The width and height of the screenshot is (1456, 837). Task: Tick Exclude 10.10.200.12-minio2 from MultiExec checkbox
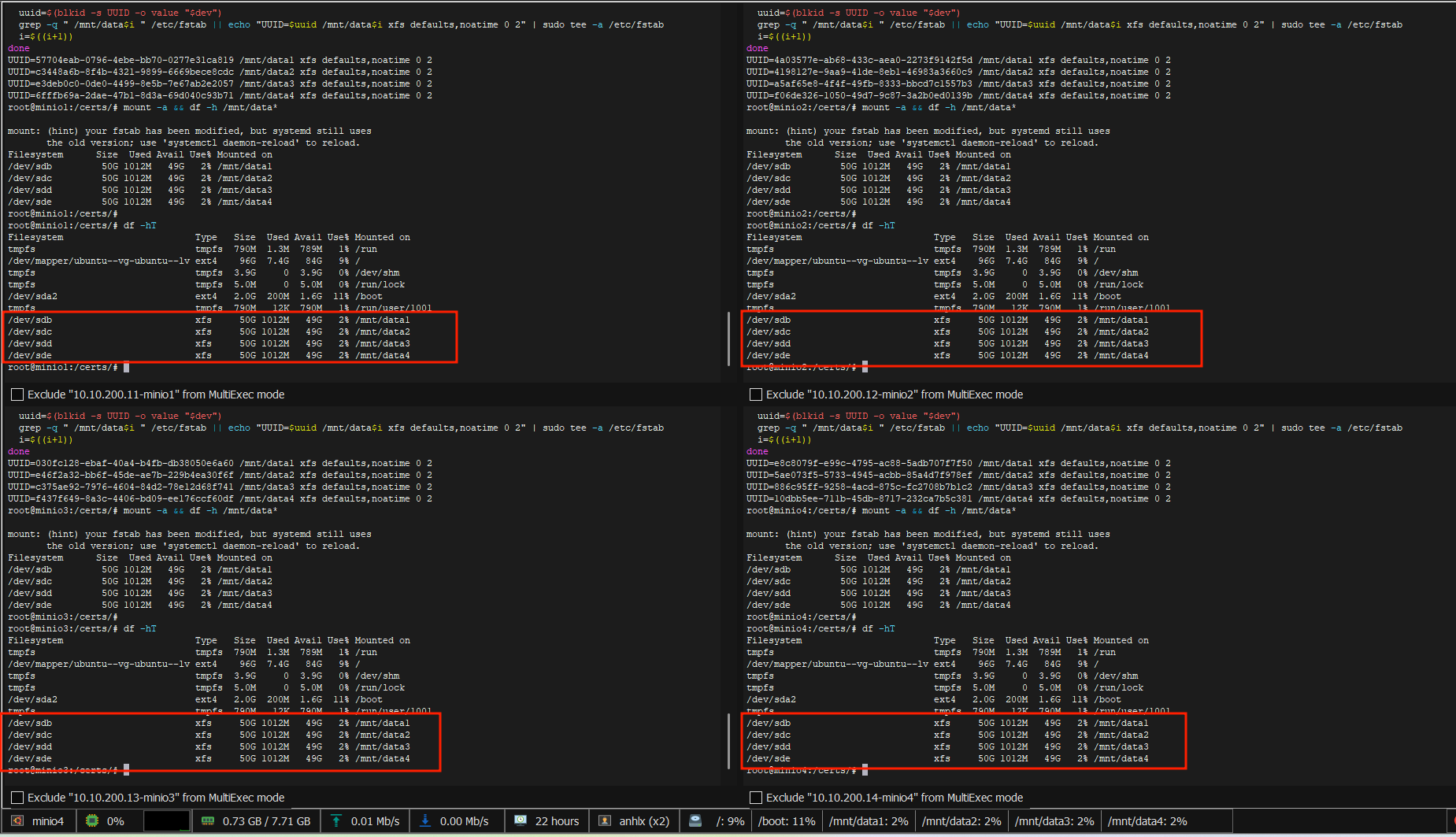[x=756, y=394]
